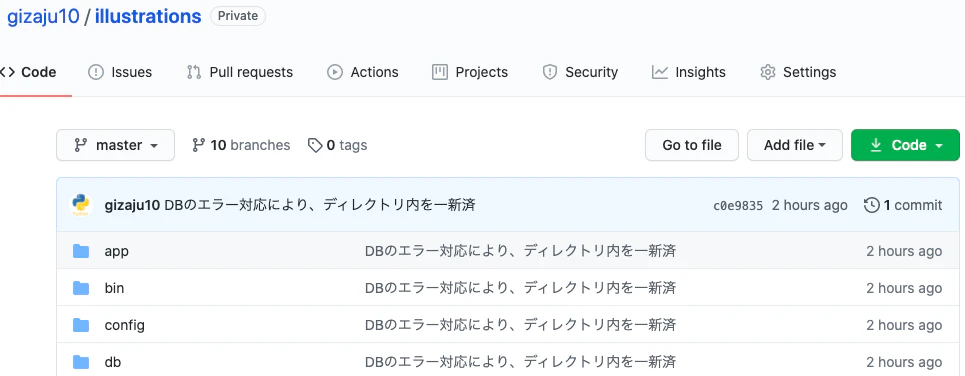The image size is (965, 376).
Task: Click the db row's 2 hours ago timestamp
Action: 904,362
